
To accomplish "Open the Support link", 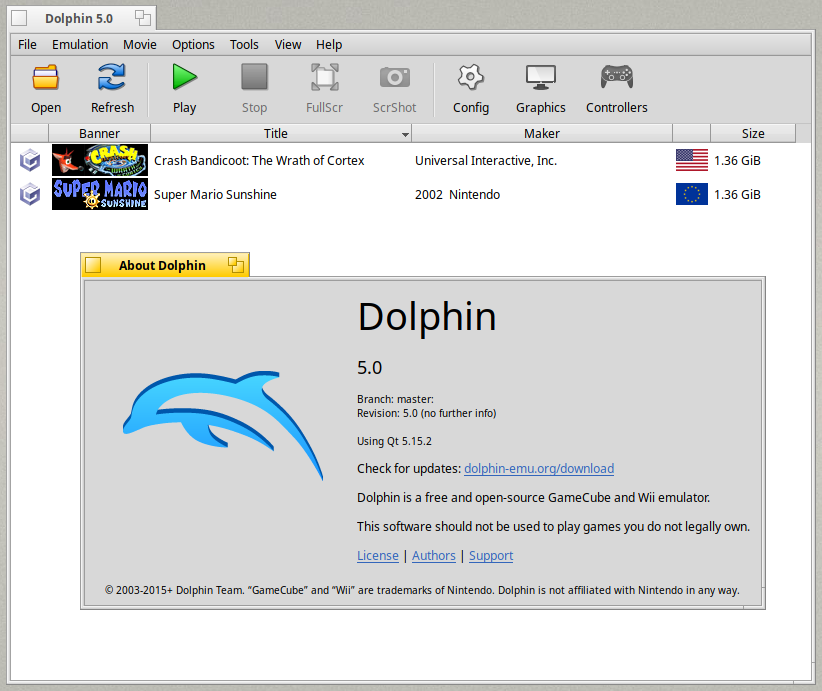I will tap(491, 556).
